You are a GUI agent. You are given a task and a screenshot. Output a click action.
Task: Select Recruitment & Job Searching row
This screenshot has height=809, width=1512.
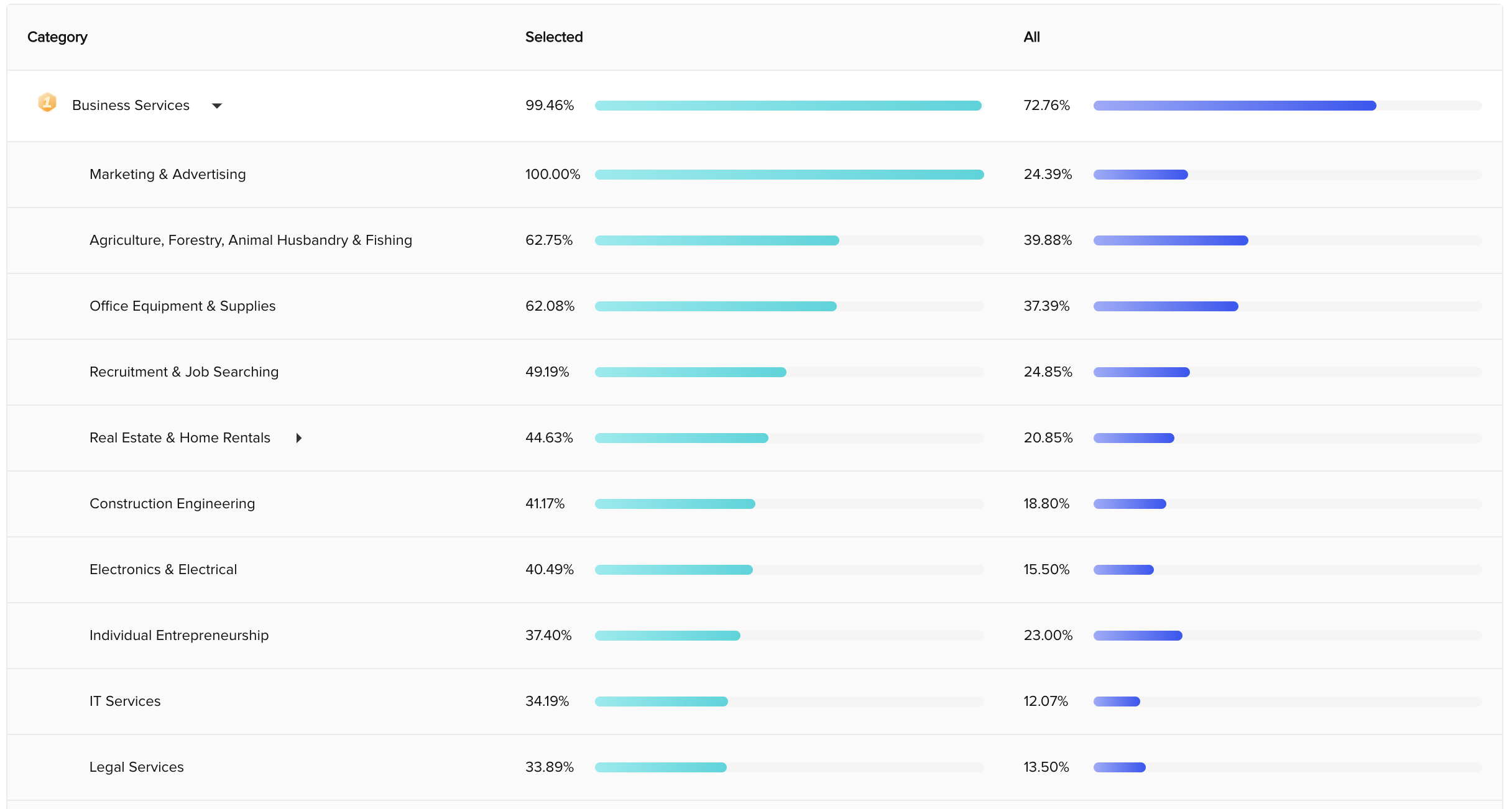tap(755, 372)
